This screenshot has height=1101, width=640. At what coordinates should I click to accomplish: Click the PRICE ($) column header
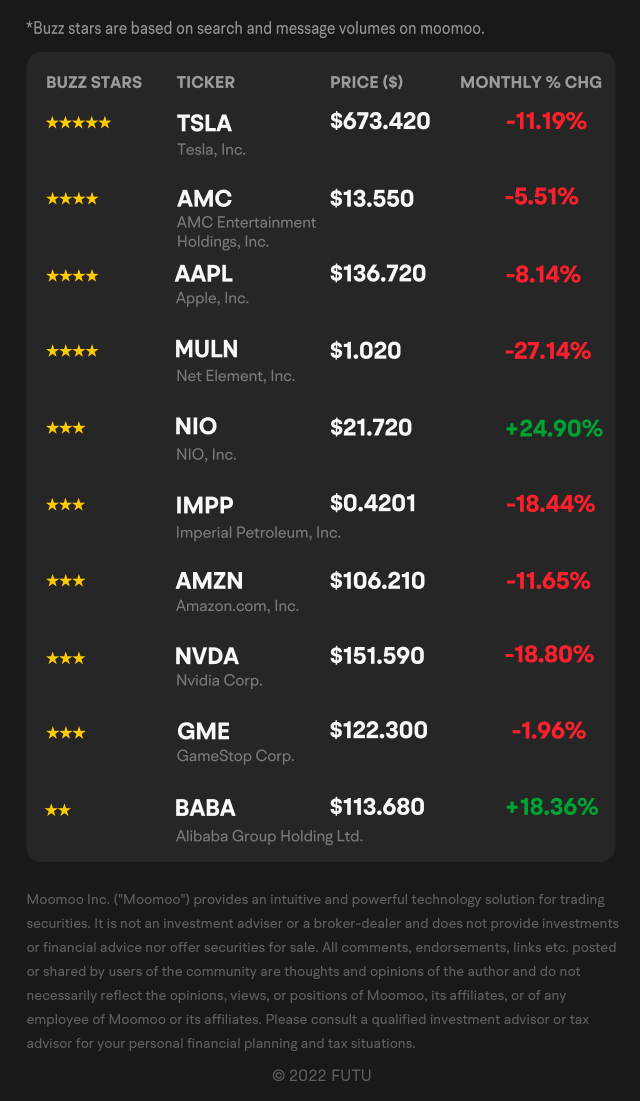[367, 82]
